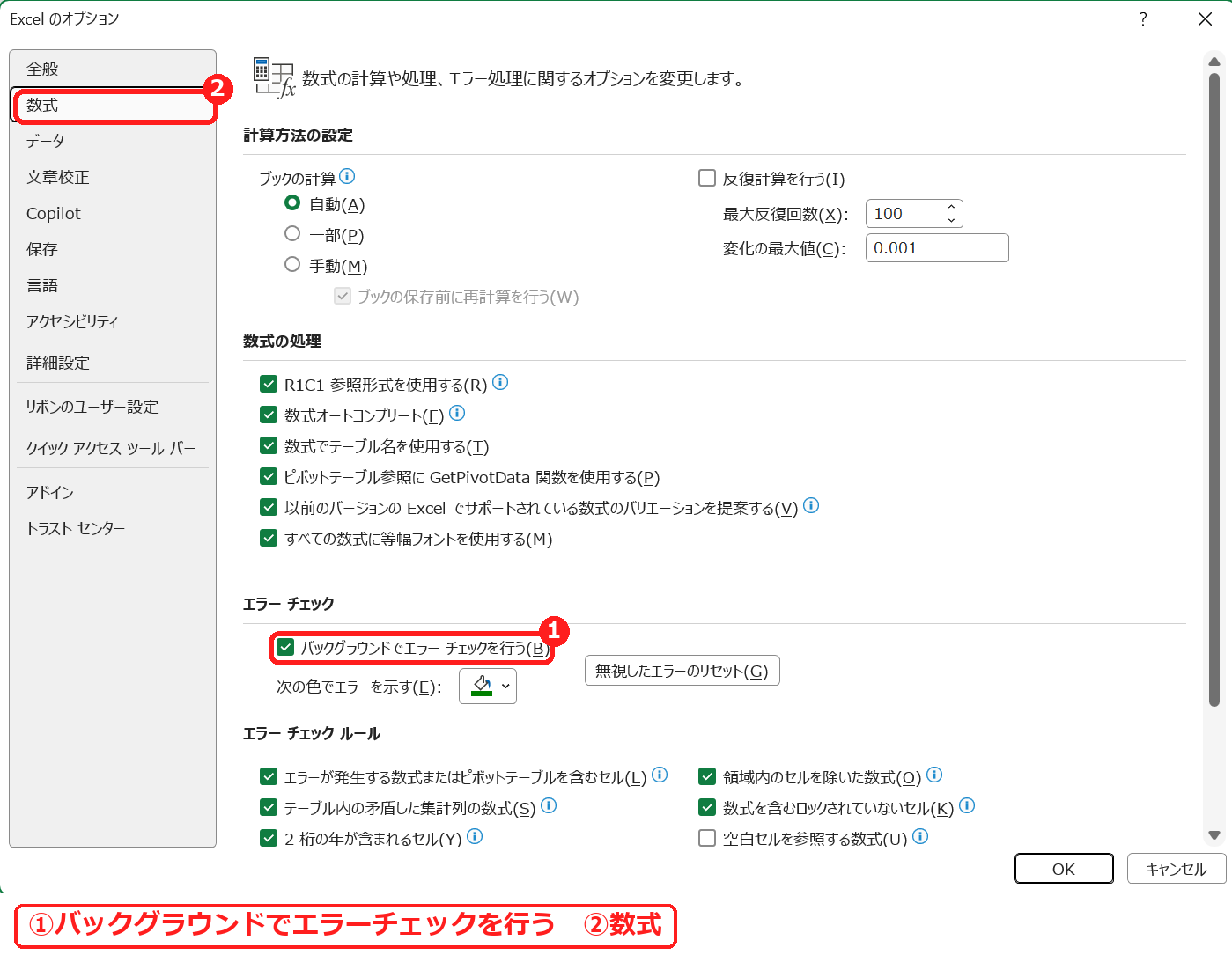
Task: Select 手動 workbook calculation option
Action: tap(292, 265)
